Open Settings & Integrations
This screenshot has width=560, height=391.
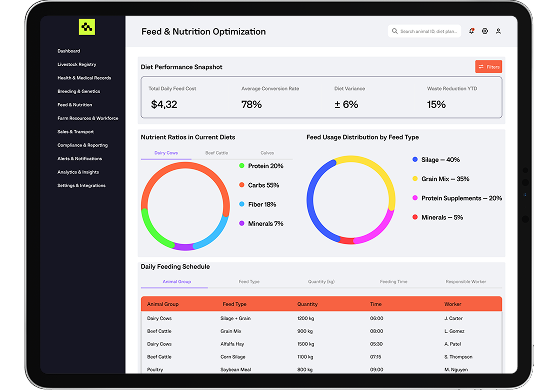pos(81,185)
